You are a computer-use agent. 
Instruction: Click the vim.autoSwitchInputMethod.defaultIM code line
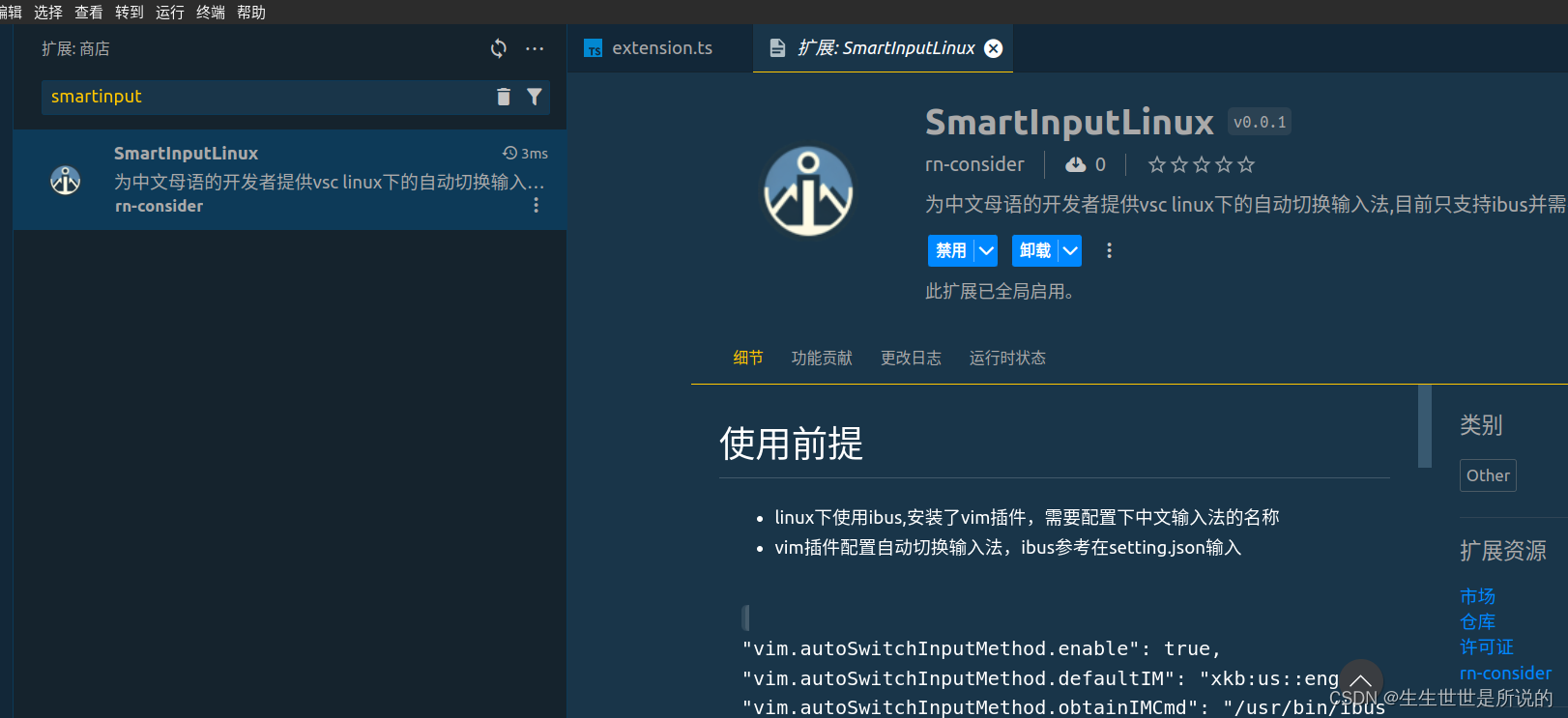1040,678
